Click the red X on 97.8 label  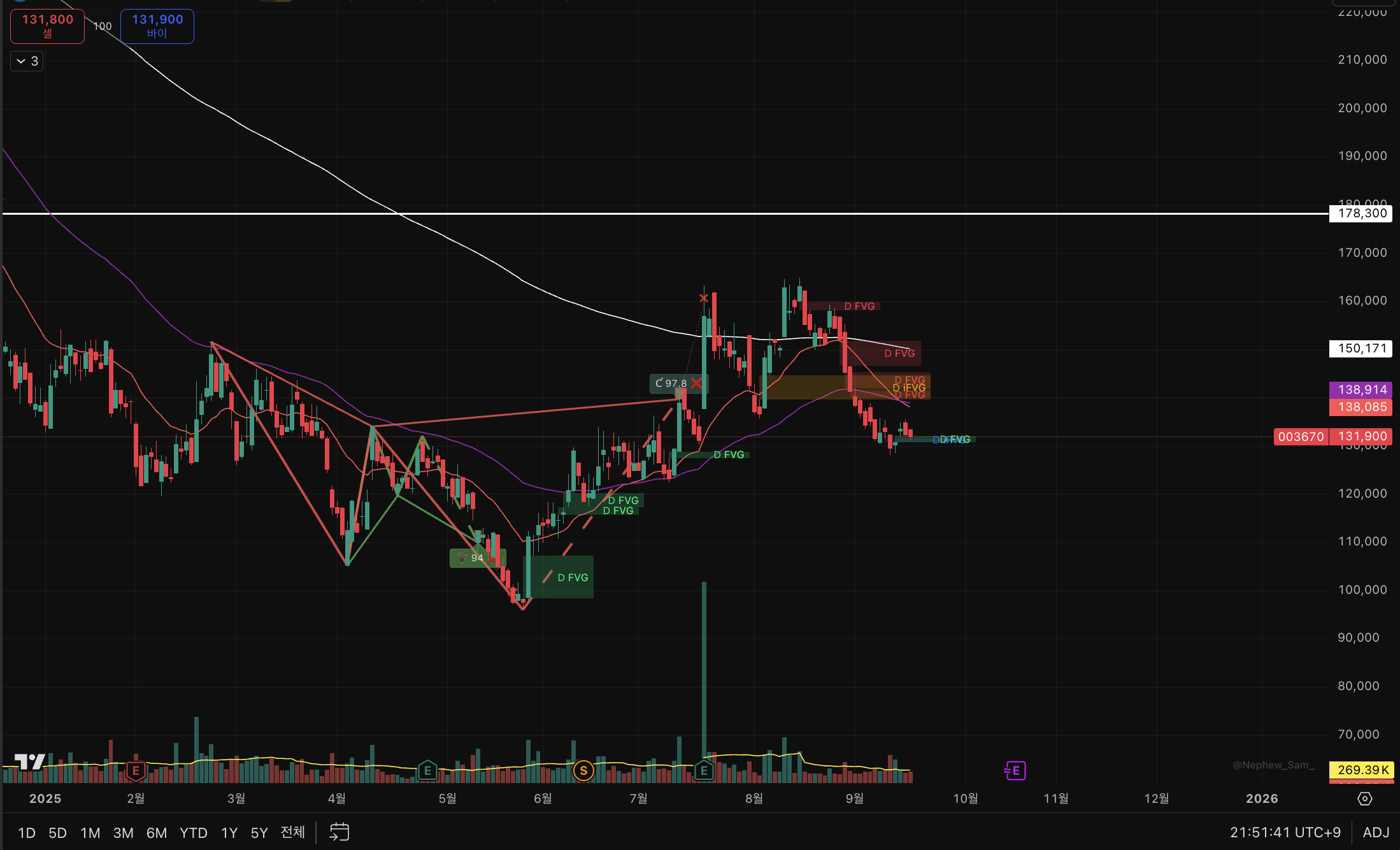coord(697,383)
